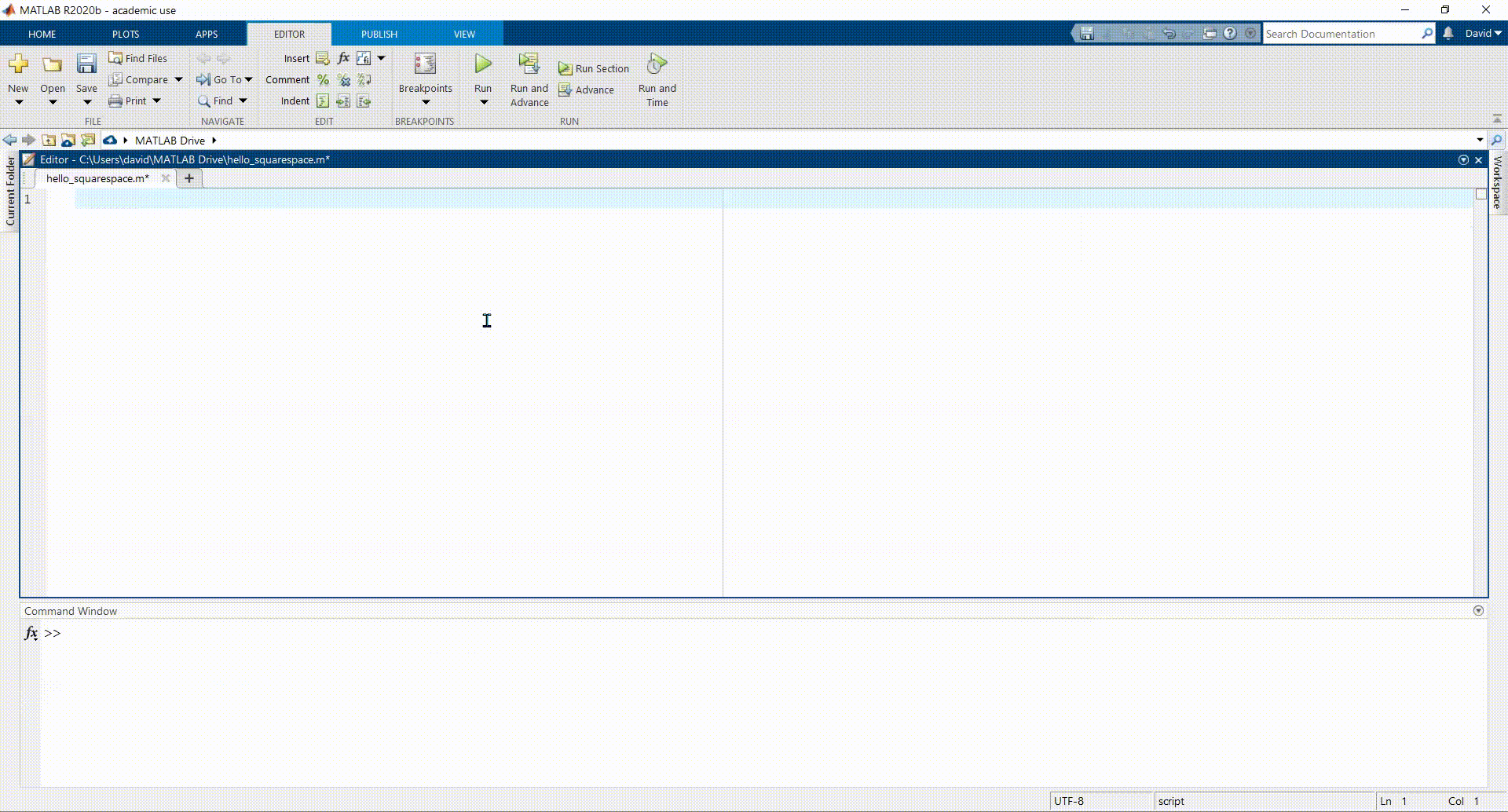This screenshot has width=1508, height=812.
Task: Click the percent Comment icon
Action: 323,79
